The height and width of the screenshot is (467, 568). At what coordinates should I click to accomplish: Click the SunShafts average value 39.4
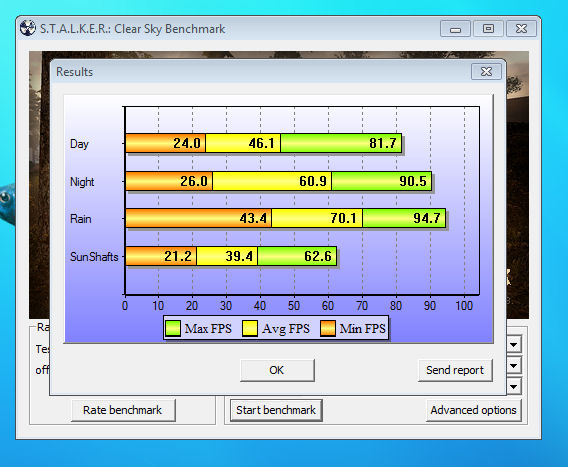(x=239, y=256)
